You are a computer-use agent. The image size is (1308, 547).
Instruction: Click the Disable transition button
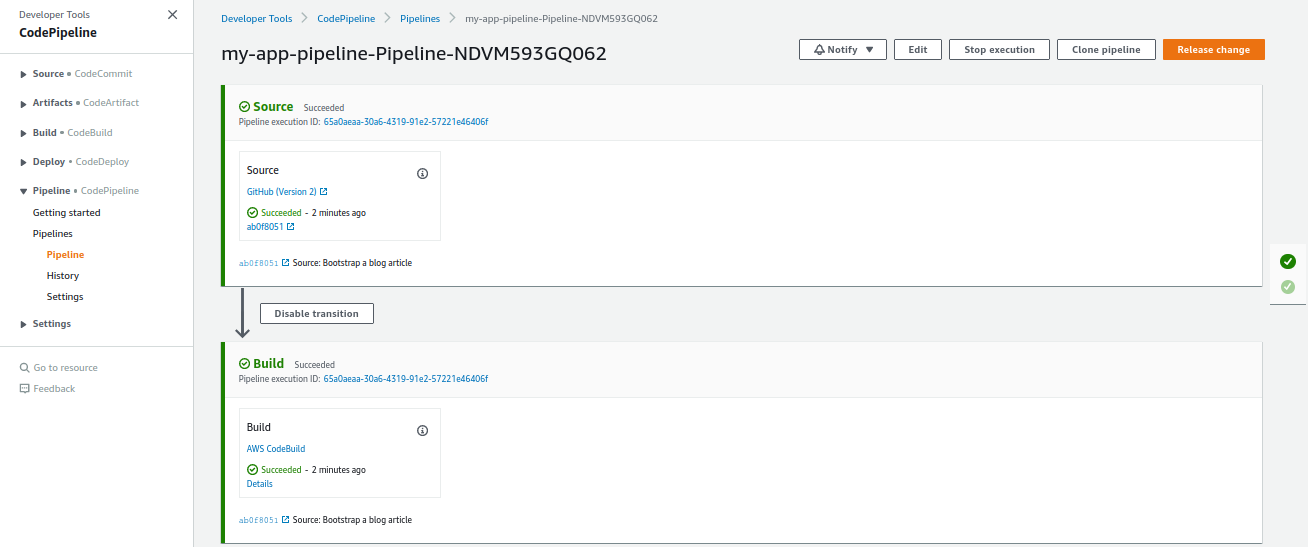[316, 314]
